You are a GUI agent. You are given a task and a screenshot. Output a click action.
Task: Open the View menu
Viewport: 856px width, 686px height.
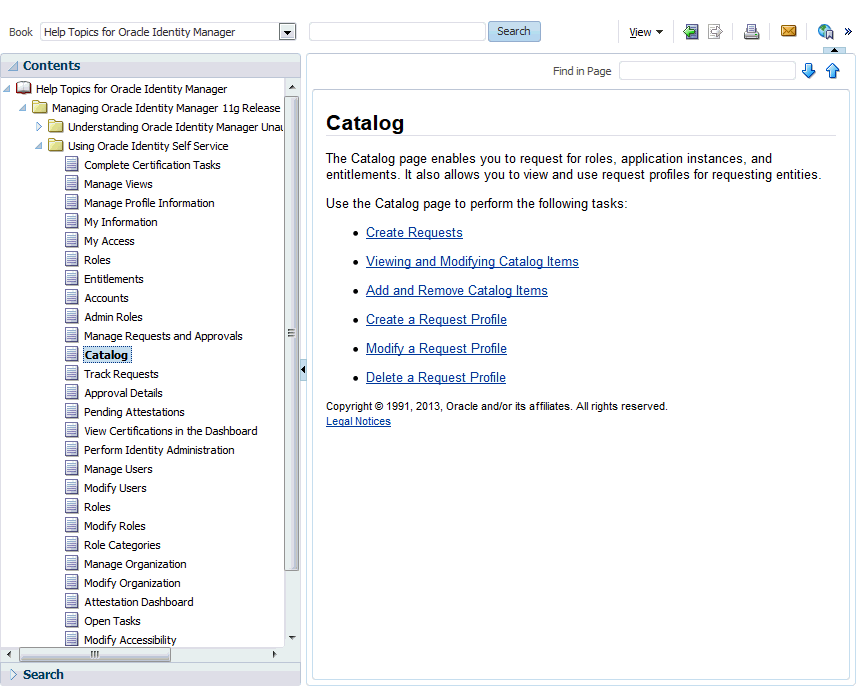pos(645,32)
